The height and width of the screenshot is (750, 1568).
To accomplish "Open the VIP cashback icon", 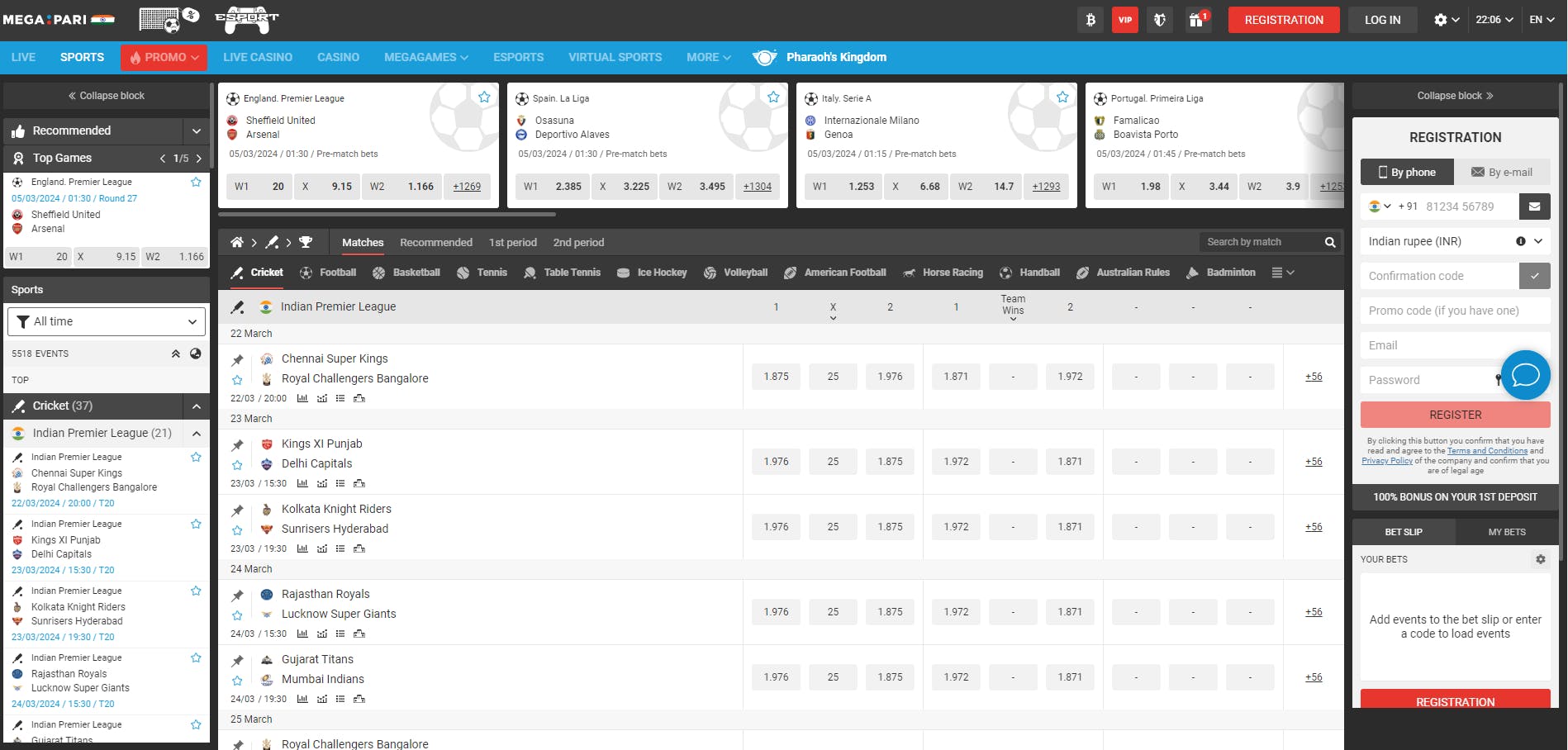I will [x=1124, y=20].
